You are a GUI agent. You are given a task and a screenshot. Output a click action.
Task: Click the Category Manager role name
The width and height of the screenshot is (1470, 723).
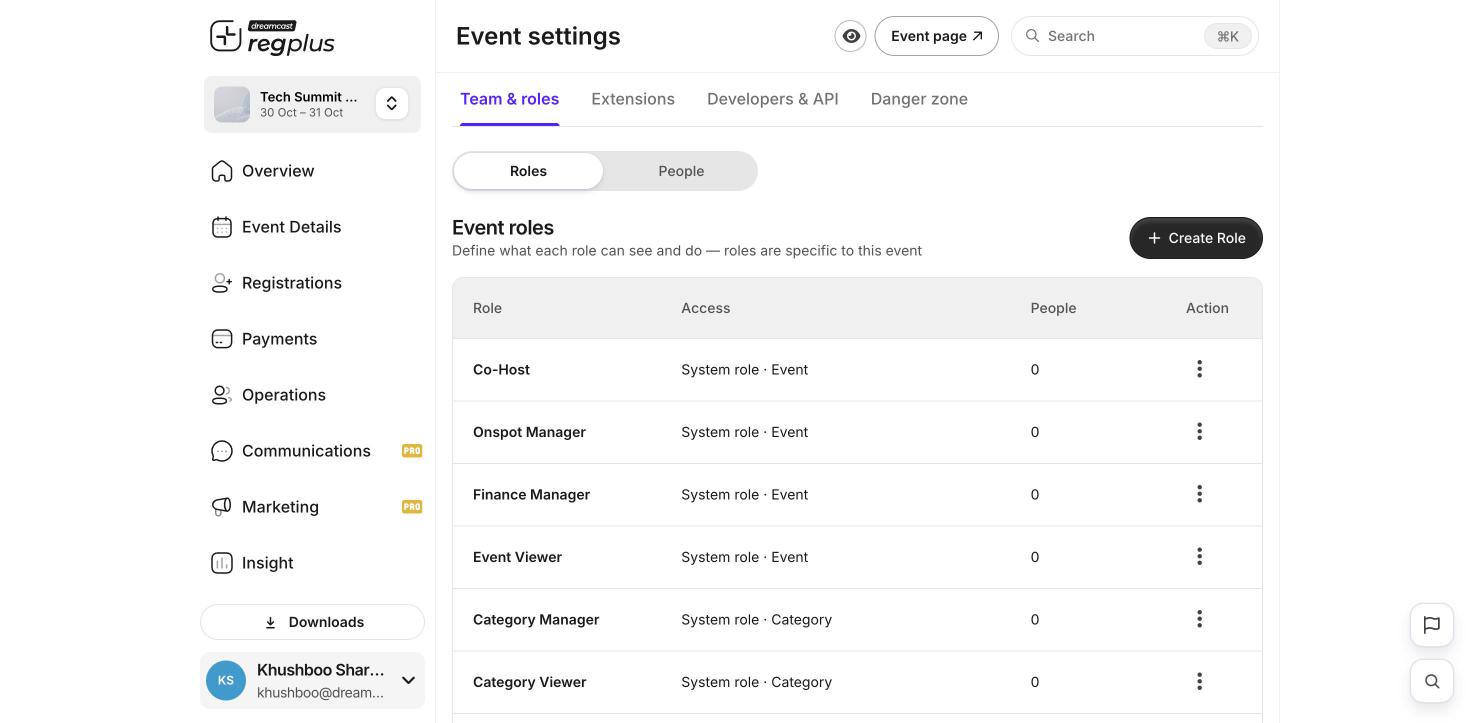coord(536,619)
